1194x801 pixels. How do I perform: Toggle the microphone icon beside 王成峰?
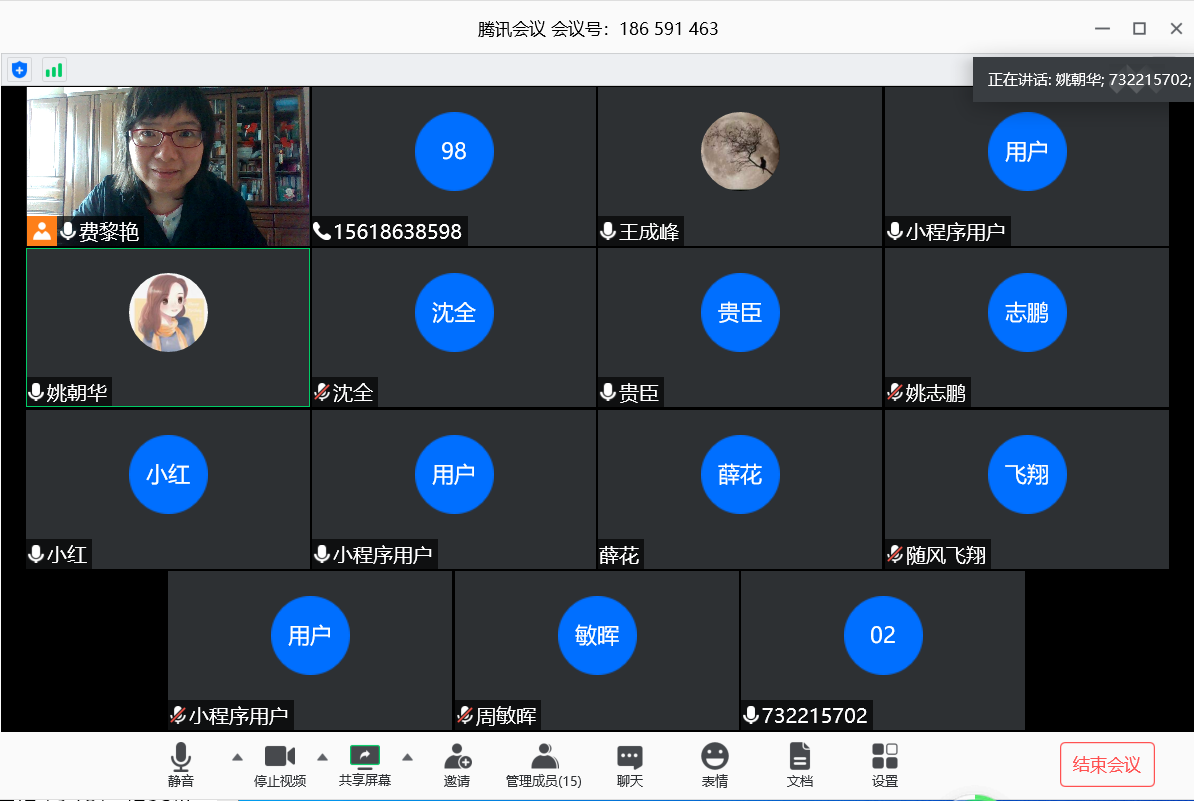point(607,231)
